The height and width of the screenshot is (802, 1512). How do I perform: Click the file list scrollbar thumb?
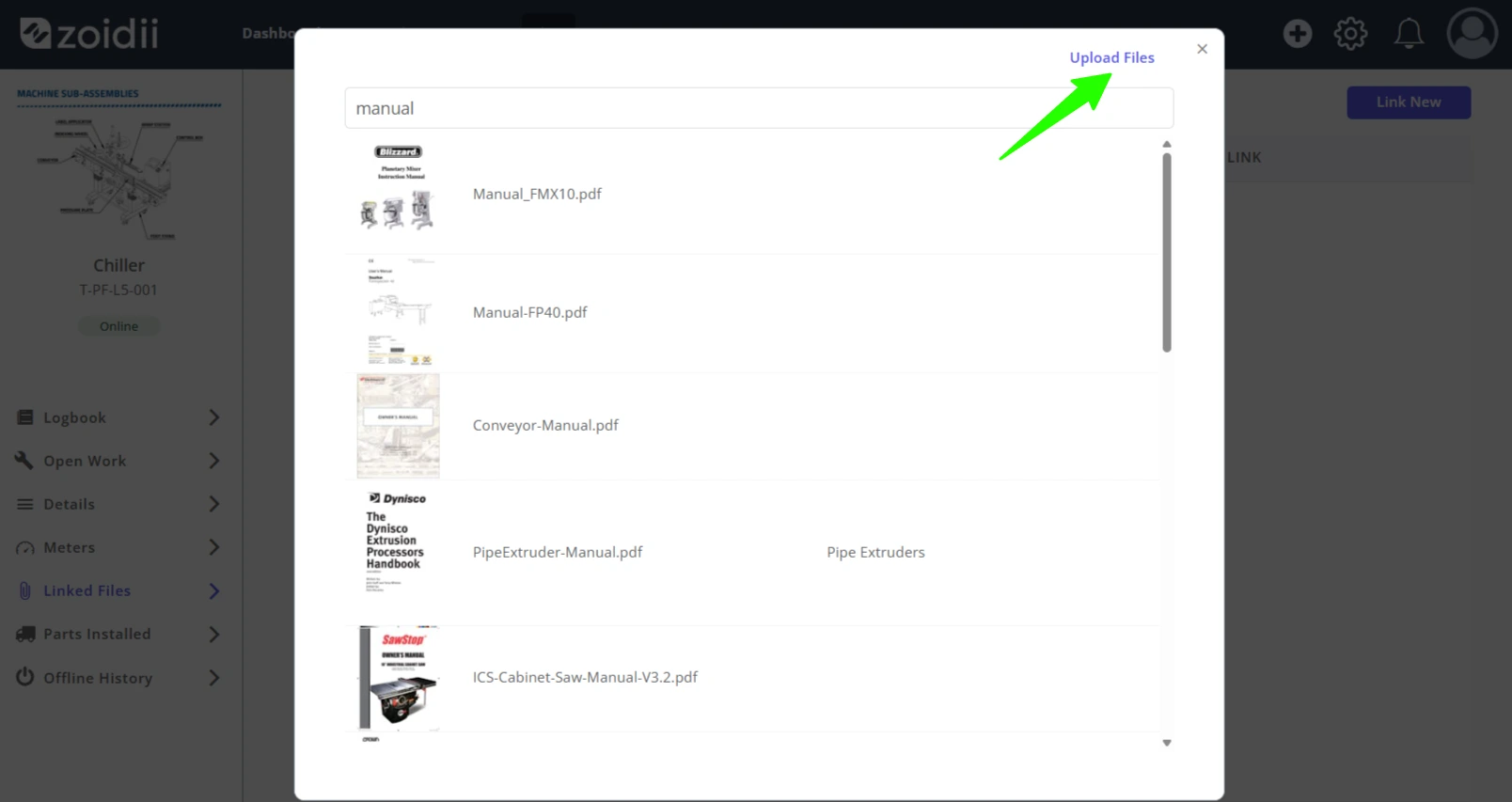pos(1166,252)
